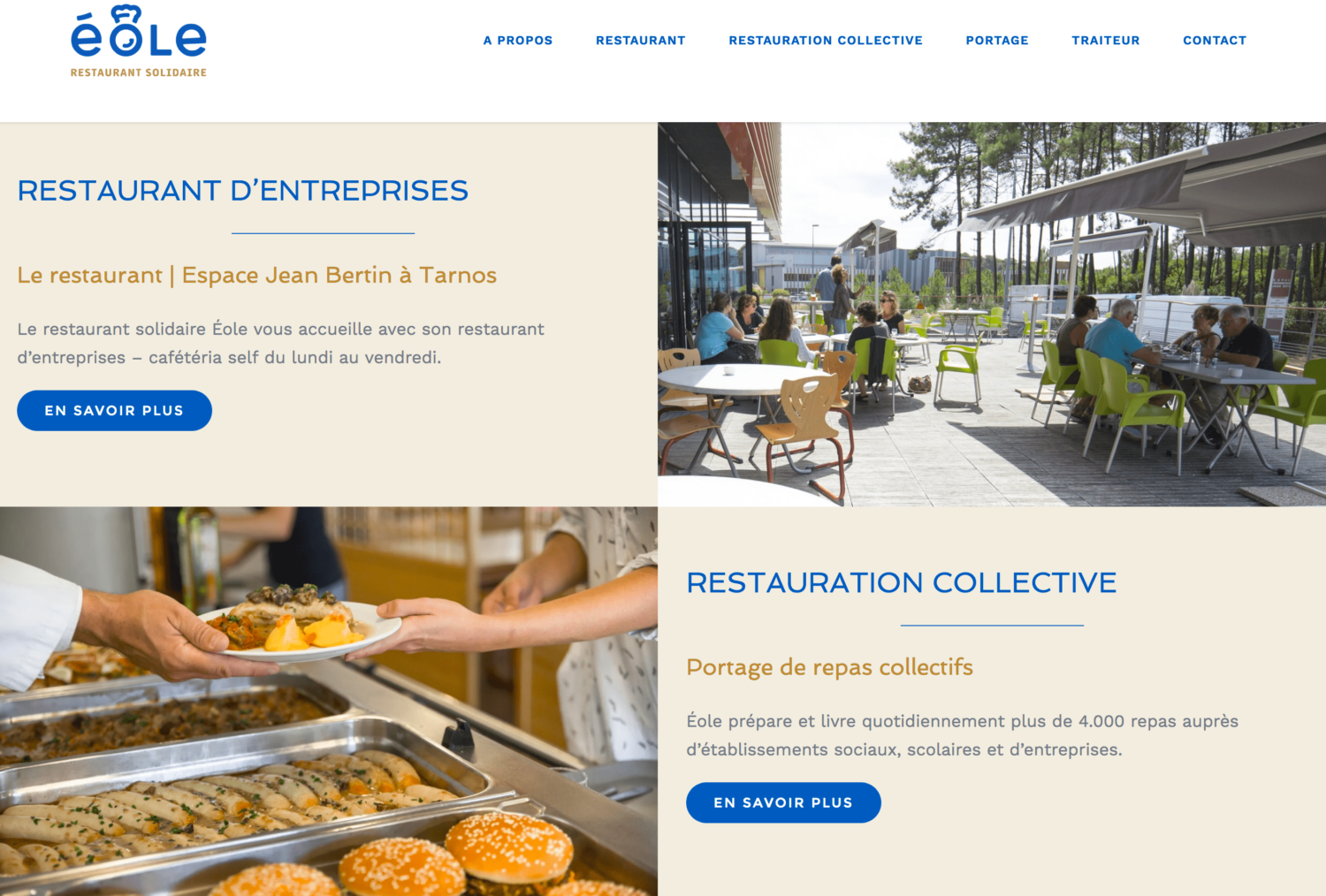The height and width of the screenshot is (896, 1326).
Task: Open the Traiteur menu item
Action: point(1106,41)
